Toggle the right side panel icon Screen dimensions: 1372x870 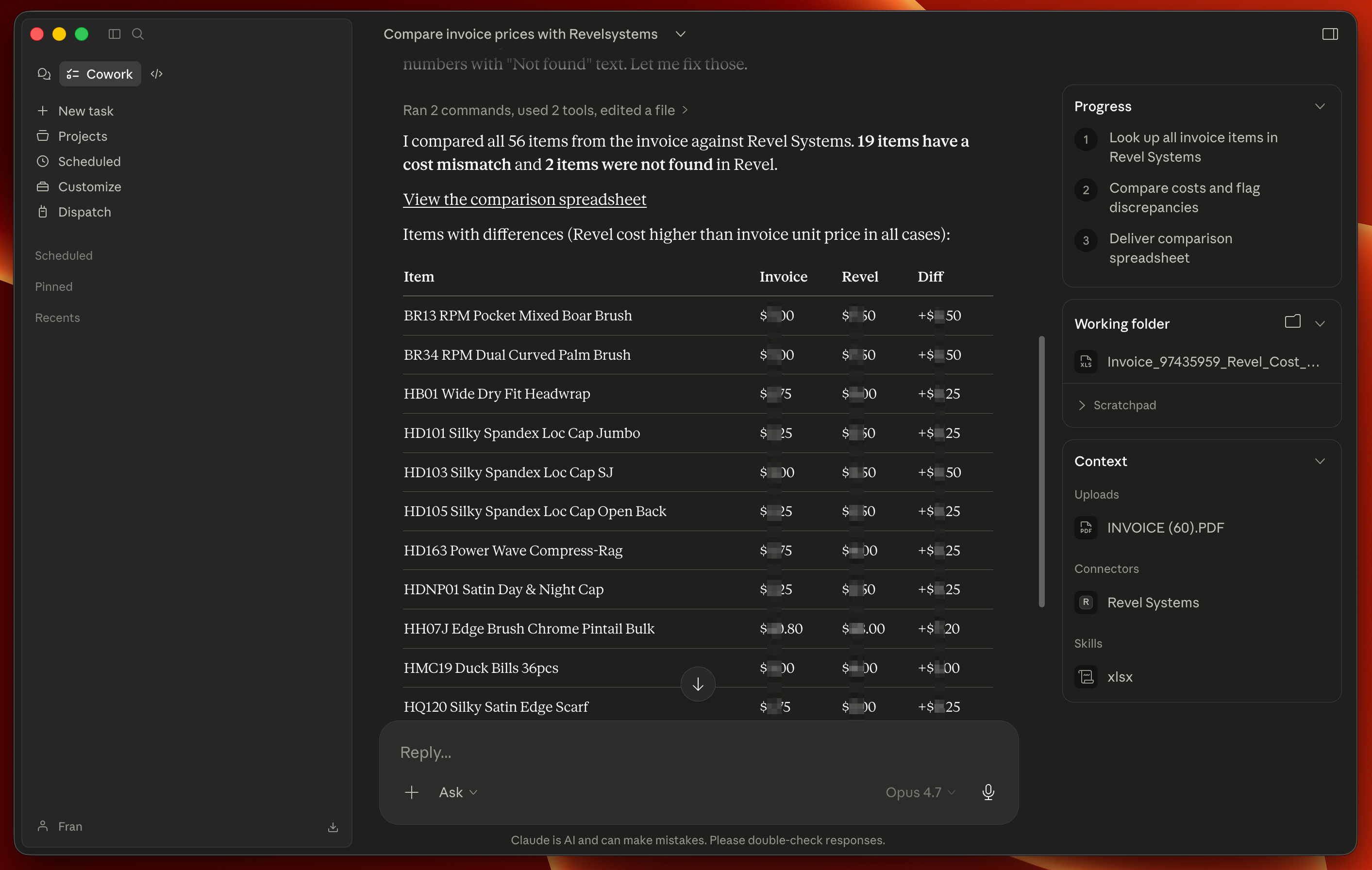[1329, 34]
